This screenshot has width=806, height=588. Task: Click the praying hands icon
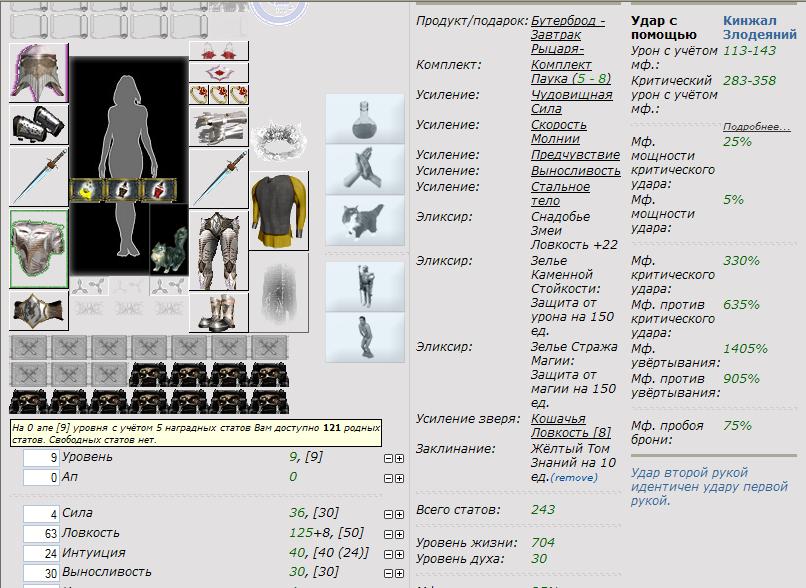point(365,170)
